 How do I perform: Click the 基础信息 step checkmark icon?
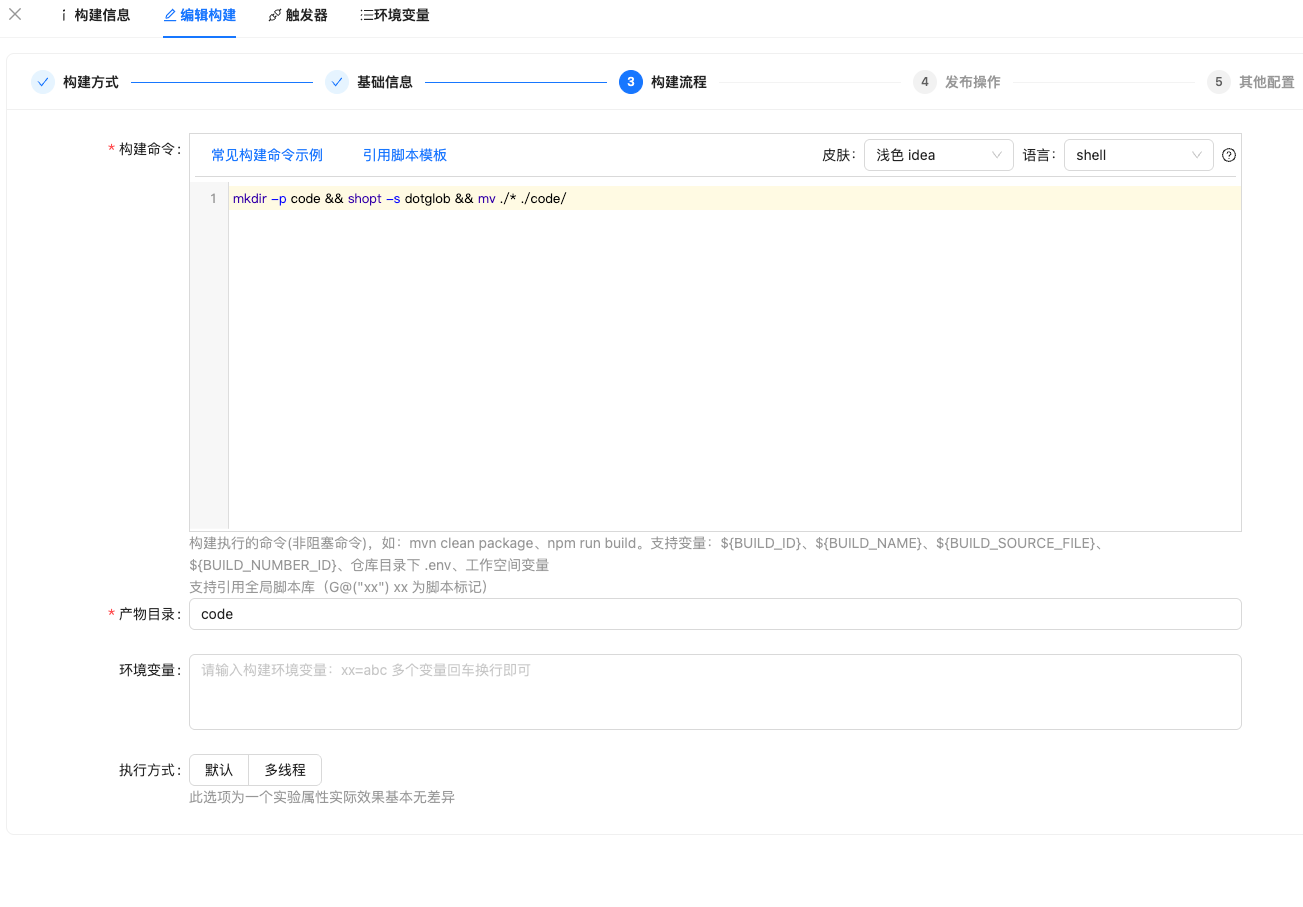point(337,82)
